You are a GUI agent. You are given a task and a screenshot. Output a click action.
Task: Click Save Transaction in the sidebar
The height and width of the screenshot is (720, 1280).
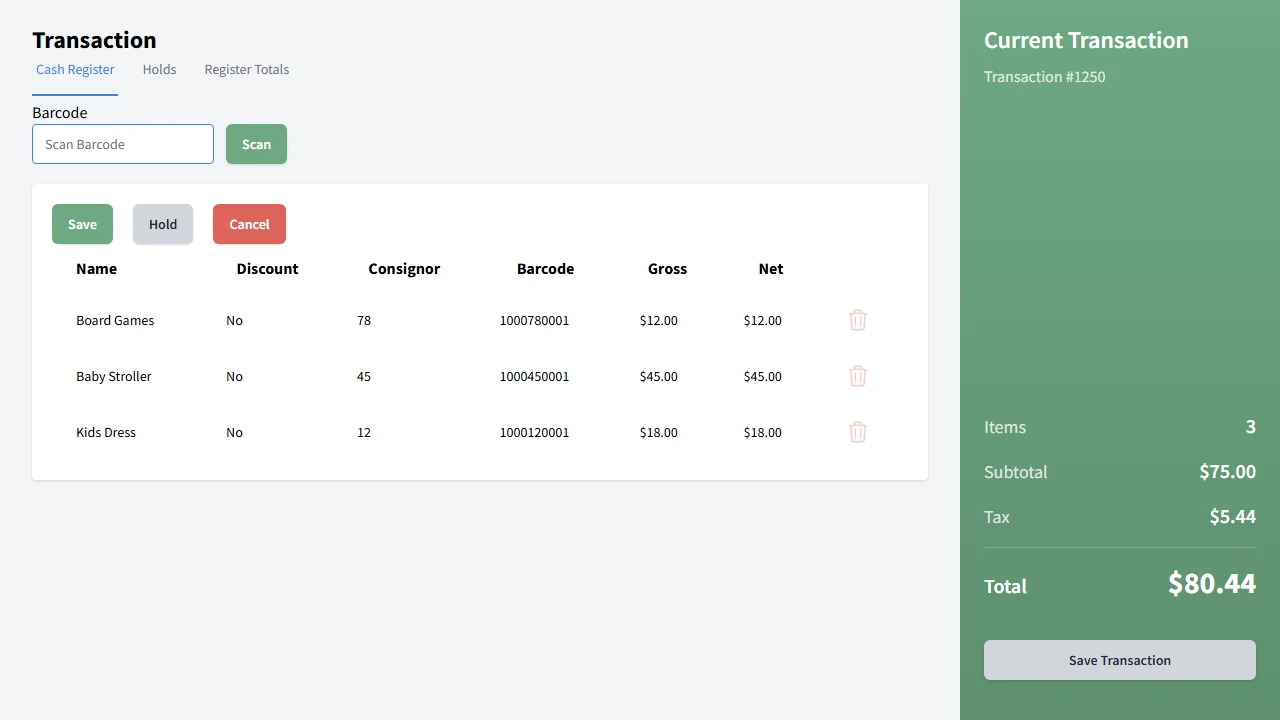tap(1119, 660)
